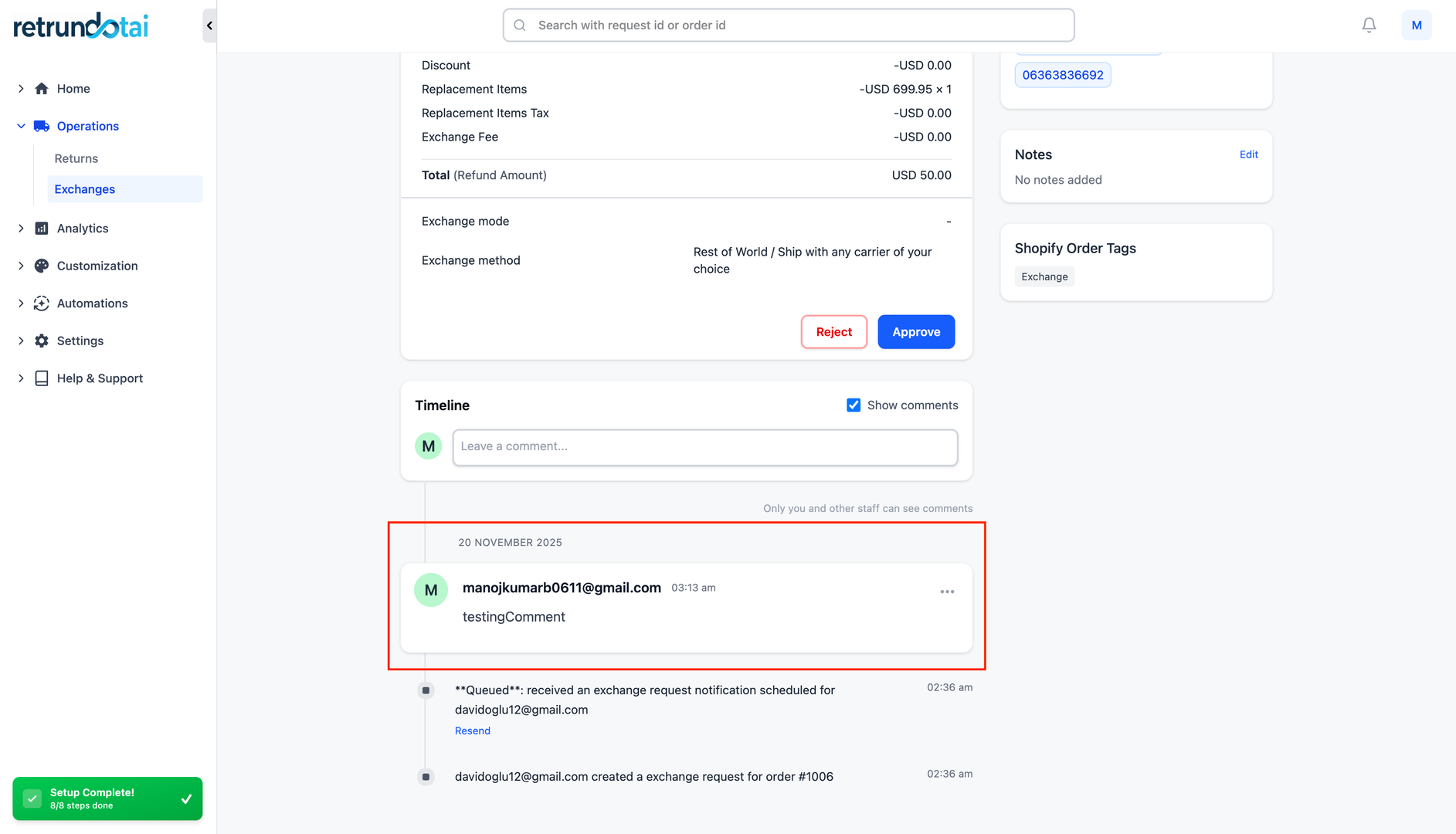The height and width of the screenshot is (834, 1456).
Task: Click the Customization palette icon
Action: click(42, 266)
